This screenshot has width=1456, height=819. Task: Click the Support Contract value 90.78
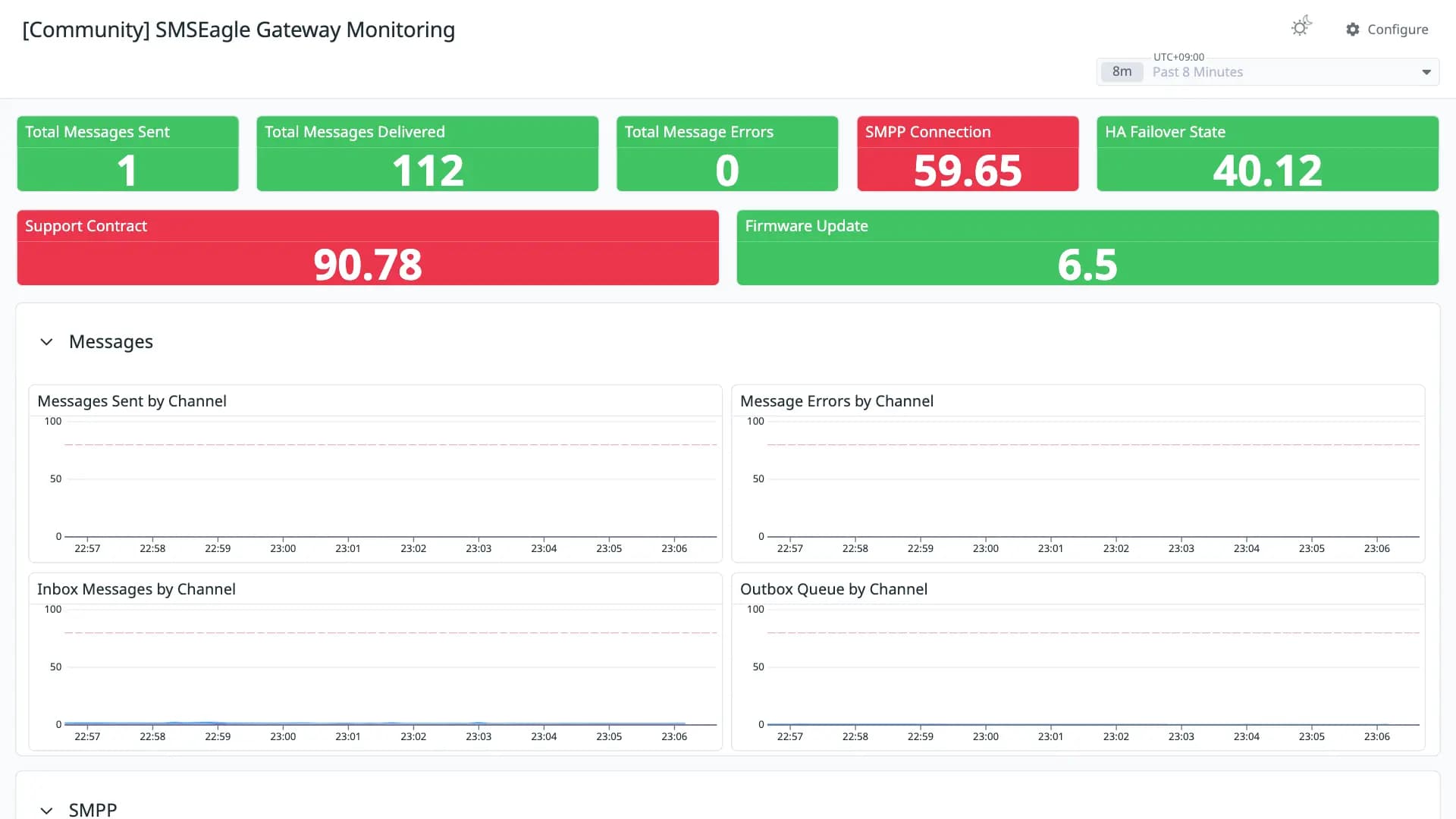pos(368,265)
